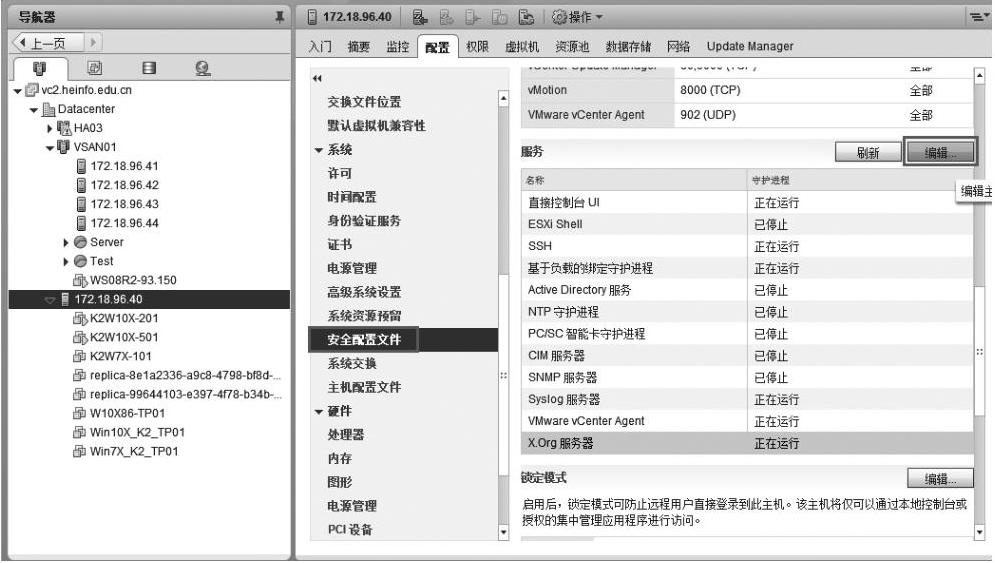
Task: Collapse the configuration list with double-arrow icon
Action: [317, 79]
